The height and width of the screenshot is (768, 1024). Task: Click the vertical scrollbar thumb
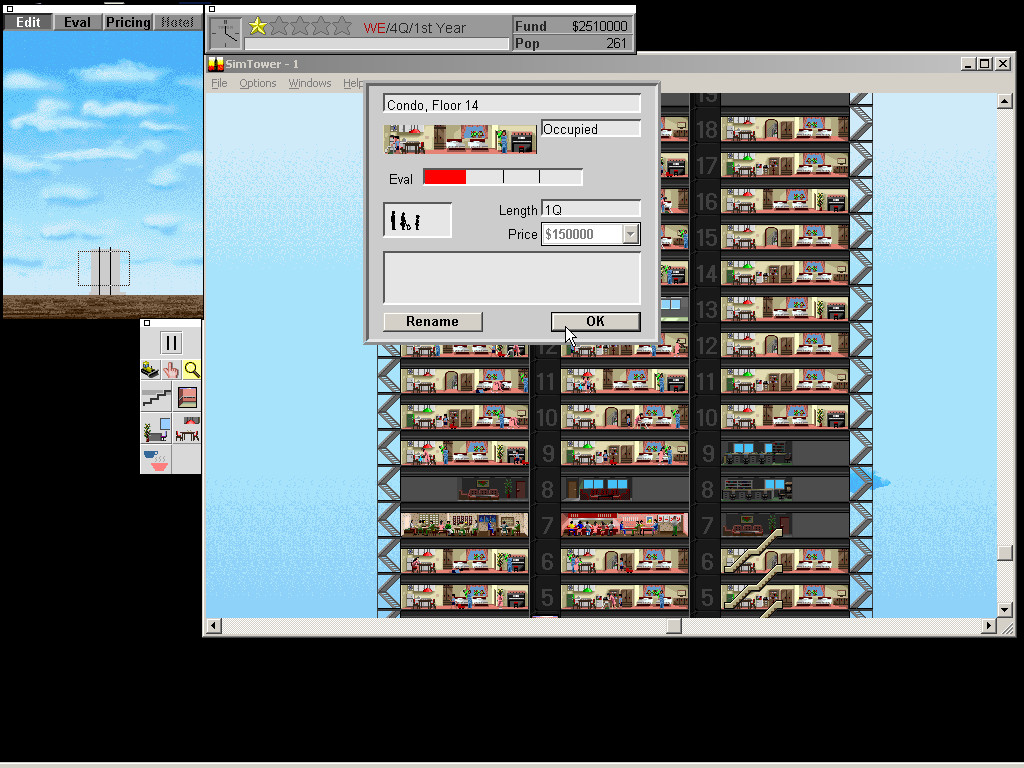click(x=1005, y=552)
